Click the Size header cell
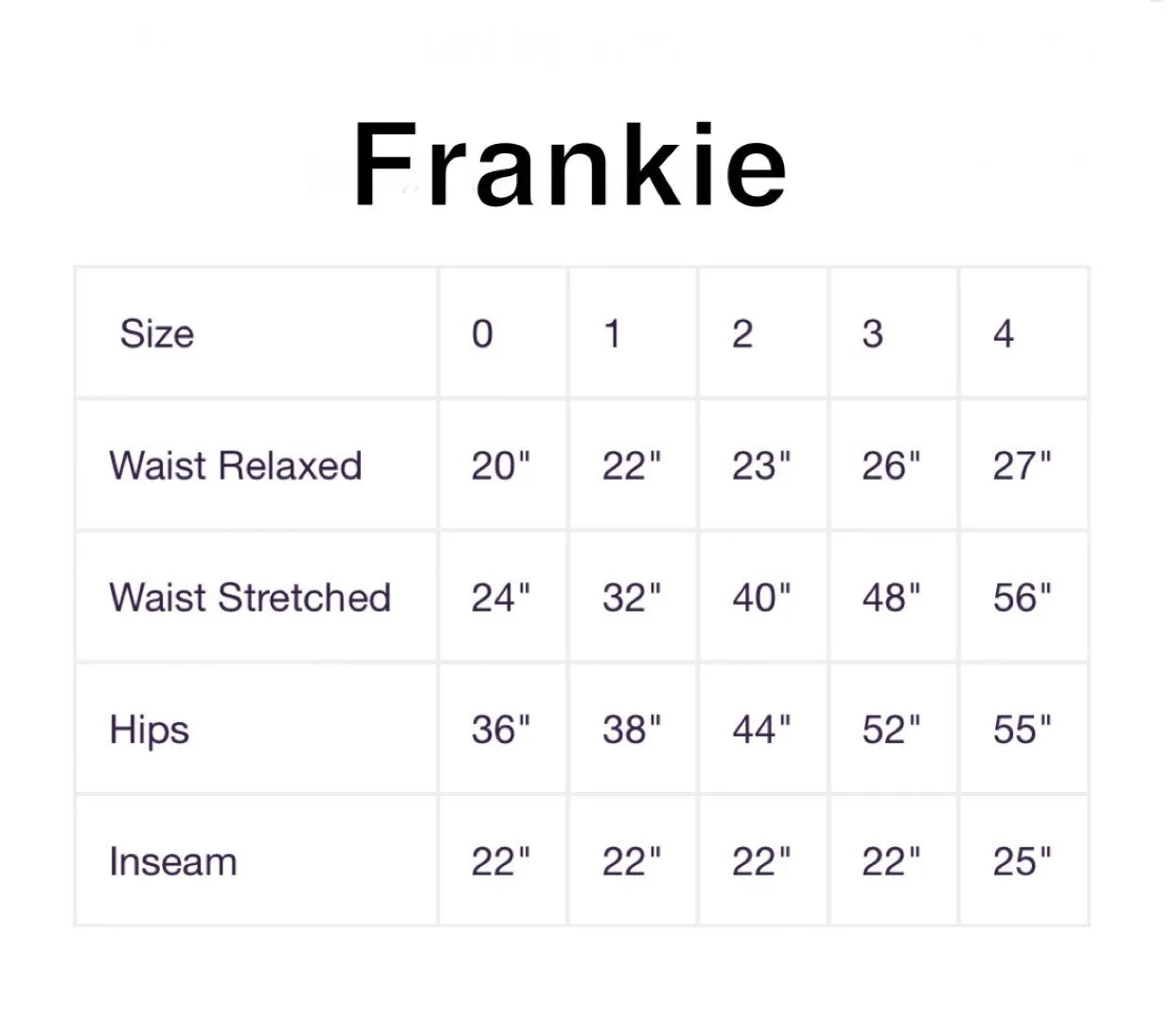Screen dimensions: 1176x1026 pos(157,333)
